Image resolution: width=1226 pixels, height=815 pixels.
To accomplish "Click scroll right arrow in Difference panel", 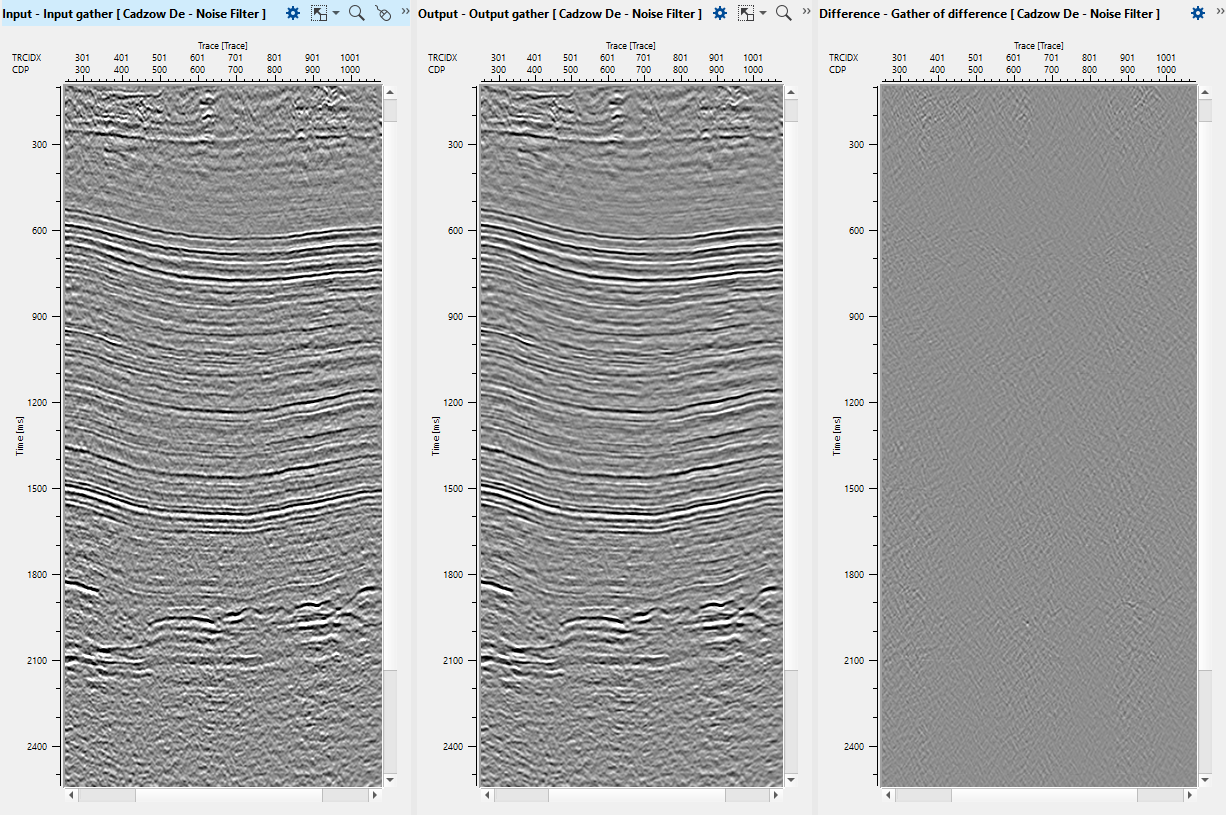I will pyautogui.click(x=1189, y=795).
